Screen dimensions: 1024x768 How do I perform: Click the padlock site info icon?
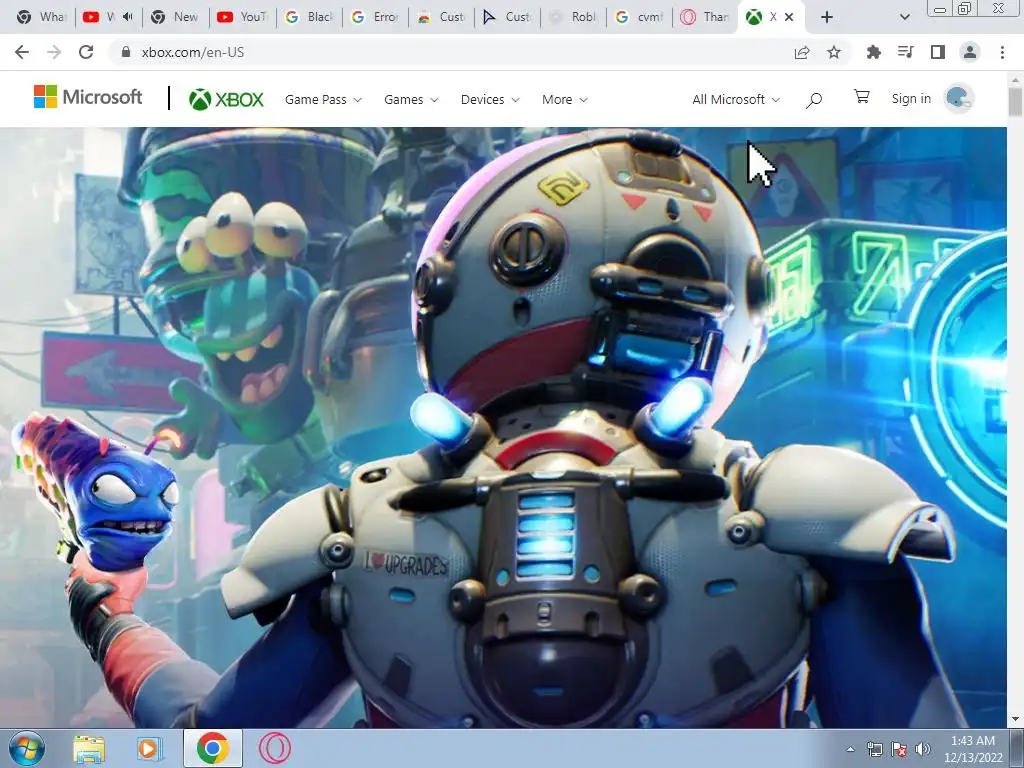[x=126, y=52]
